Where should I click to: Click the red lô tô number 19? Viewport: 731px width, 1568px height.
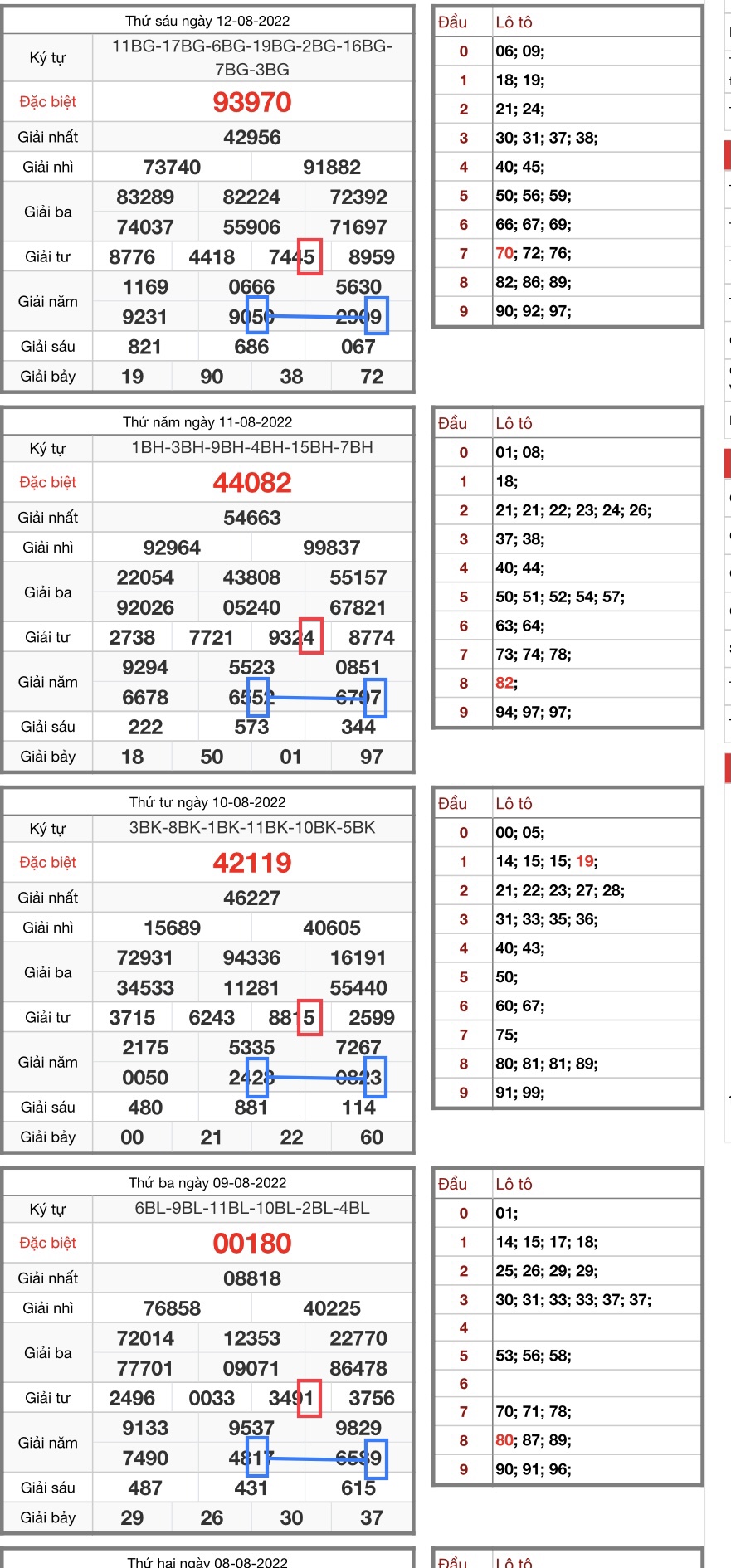coord(585,861)
